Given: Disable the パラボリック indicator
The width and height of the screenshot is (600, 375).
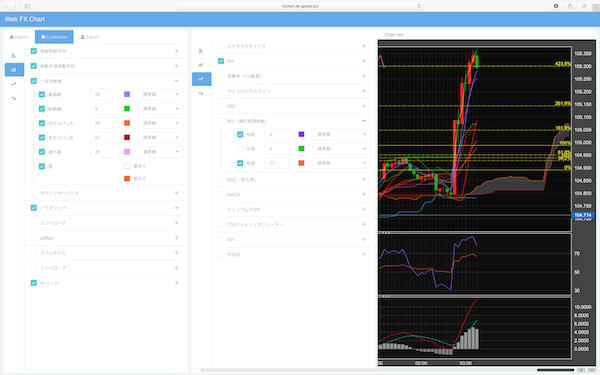Looking at the screenshot, I should point(34,208).
